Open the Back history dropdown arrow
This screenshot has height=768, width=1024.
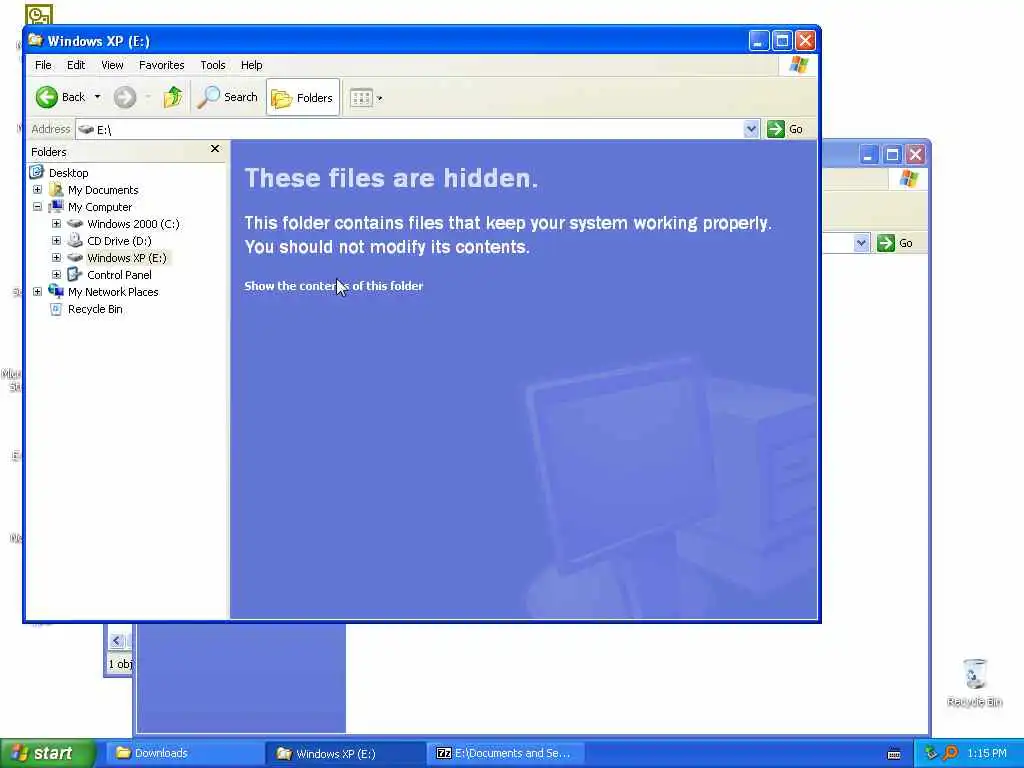(97, 97)
